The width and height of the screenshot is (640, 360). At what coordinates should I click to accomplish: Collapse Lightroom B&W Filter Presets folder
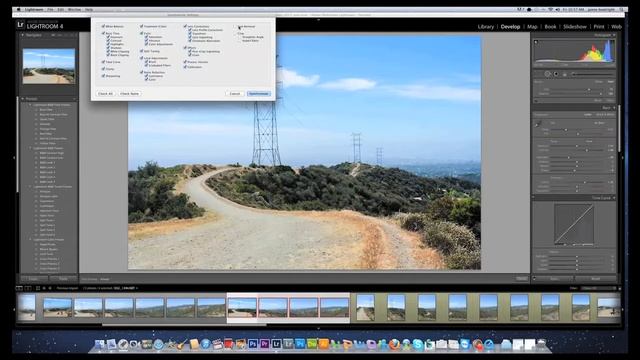click(x=30, y=105)
